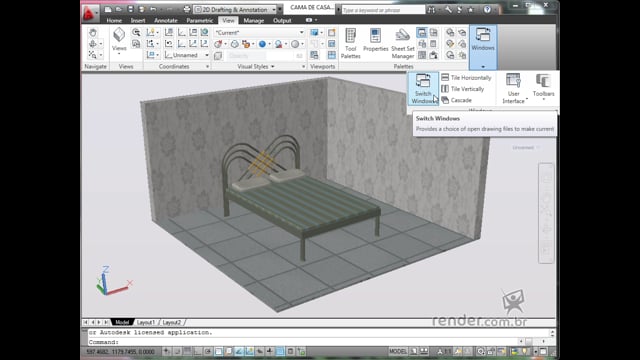Click the Clean Screen icon in status bar
This screenshot has height=360, width=640.
coord(543,351)
